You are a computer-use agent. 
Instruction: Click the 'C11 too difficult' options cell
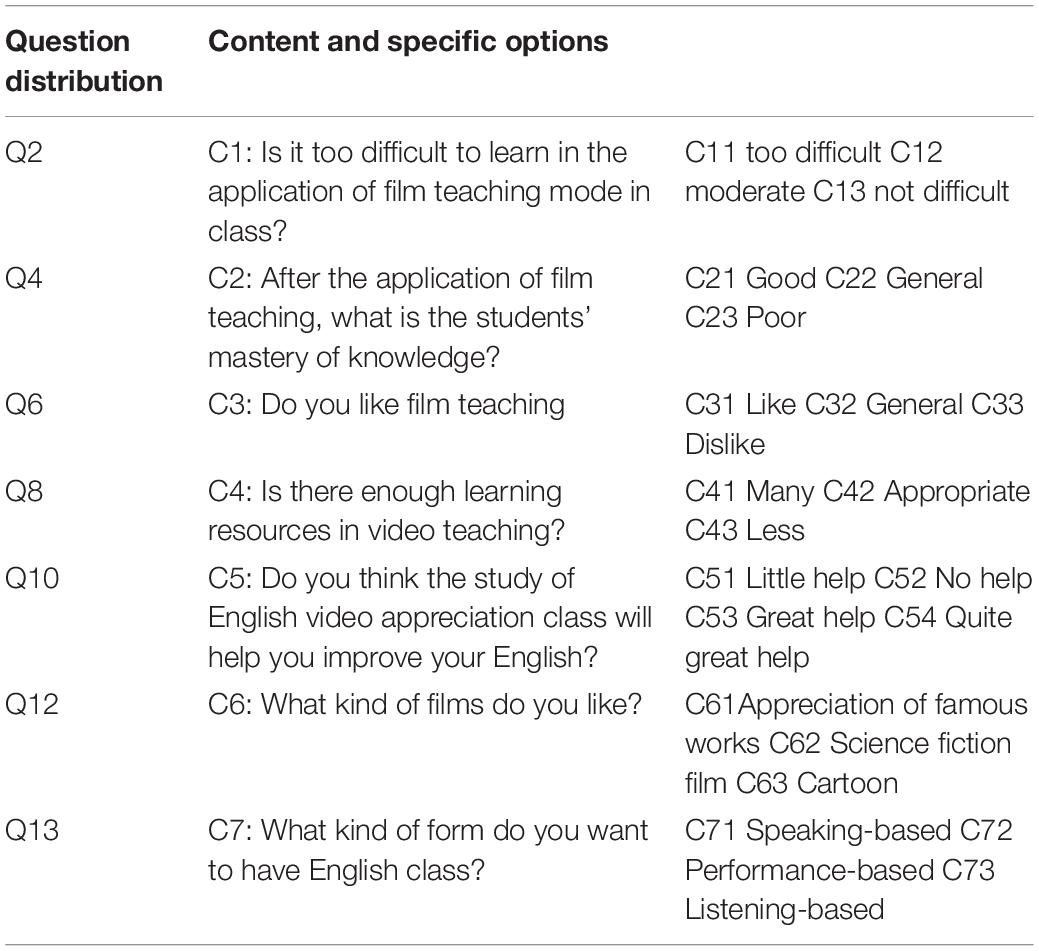pyautogui.click(x=847, y=172)
